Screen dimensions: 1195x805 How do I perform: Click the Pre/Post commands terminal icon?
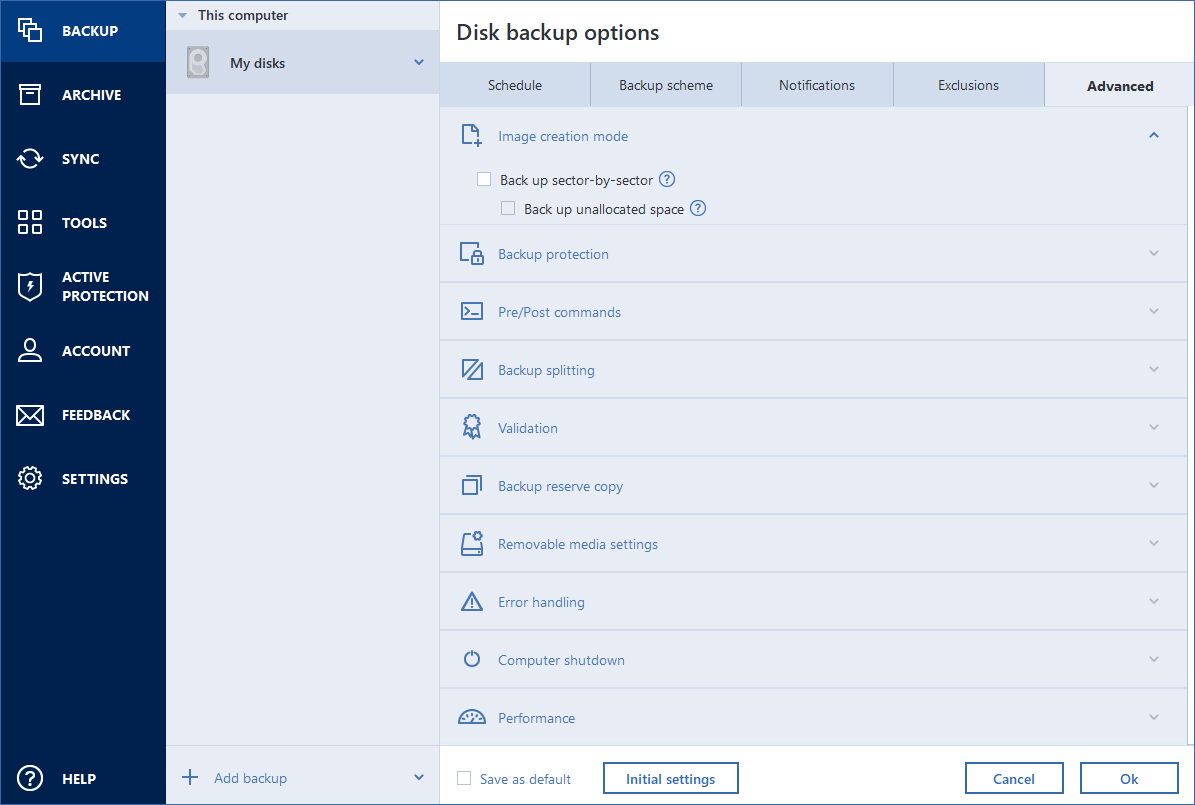471,312
